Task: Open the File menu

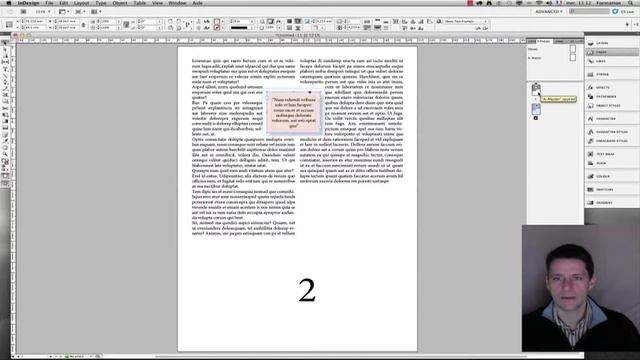Action: click(49, 3)
